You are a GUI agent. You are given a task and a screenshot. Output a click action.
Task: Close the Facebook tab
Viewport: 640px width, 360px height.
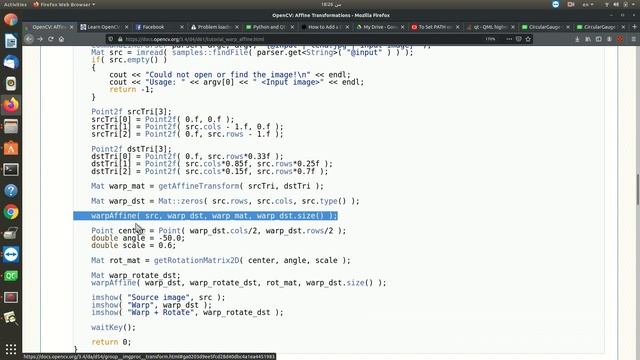coord(182,27)
